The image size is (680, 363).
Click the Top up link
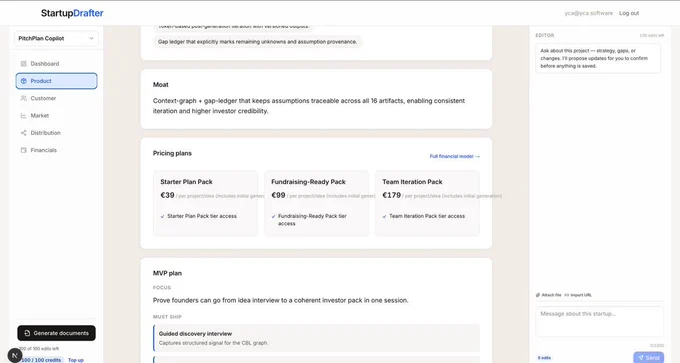(x=76, y=360)
